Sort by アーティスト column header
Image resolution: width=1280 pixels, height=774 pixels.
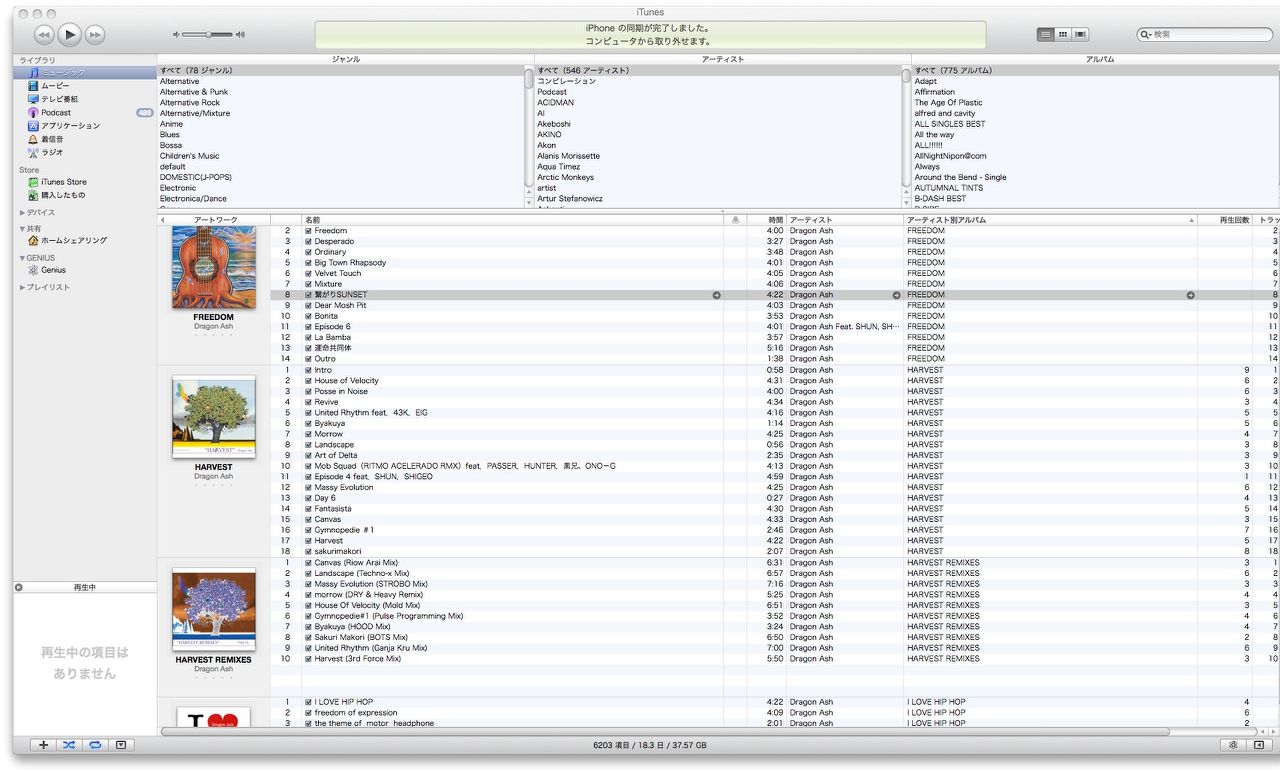(845, 219)
